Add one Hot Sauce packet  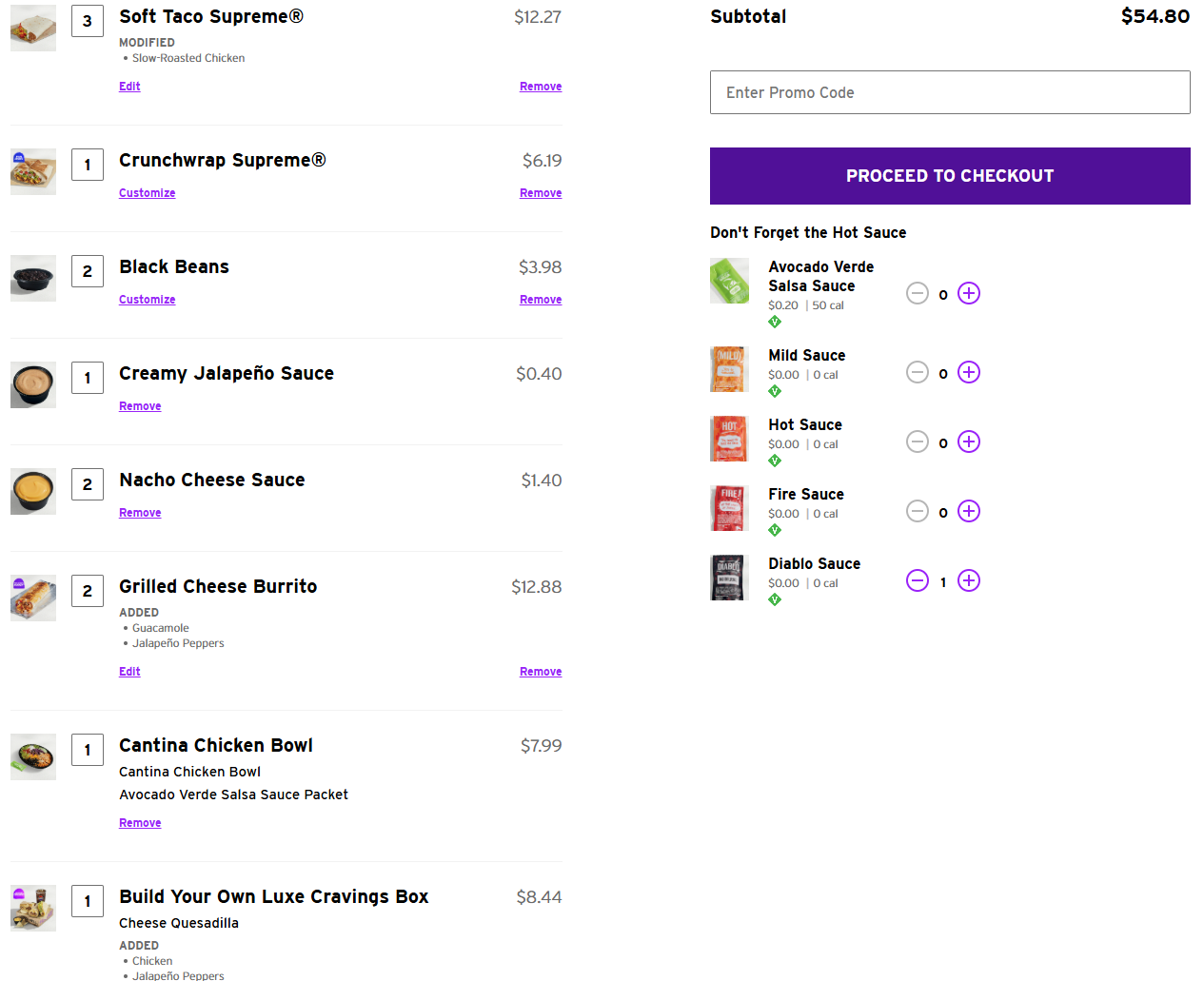[969, 441]
